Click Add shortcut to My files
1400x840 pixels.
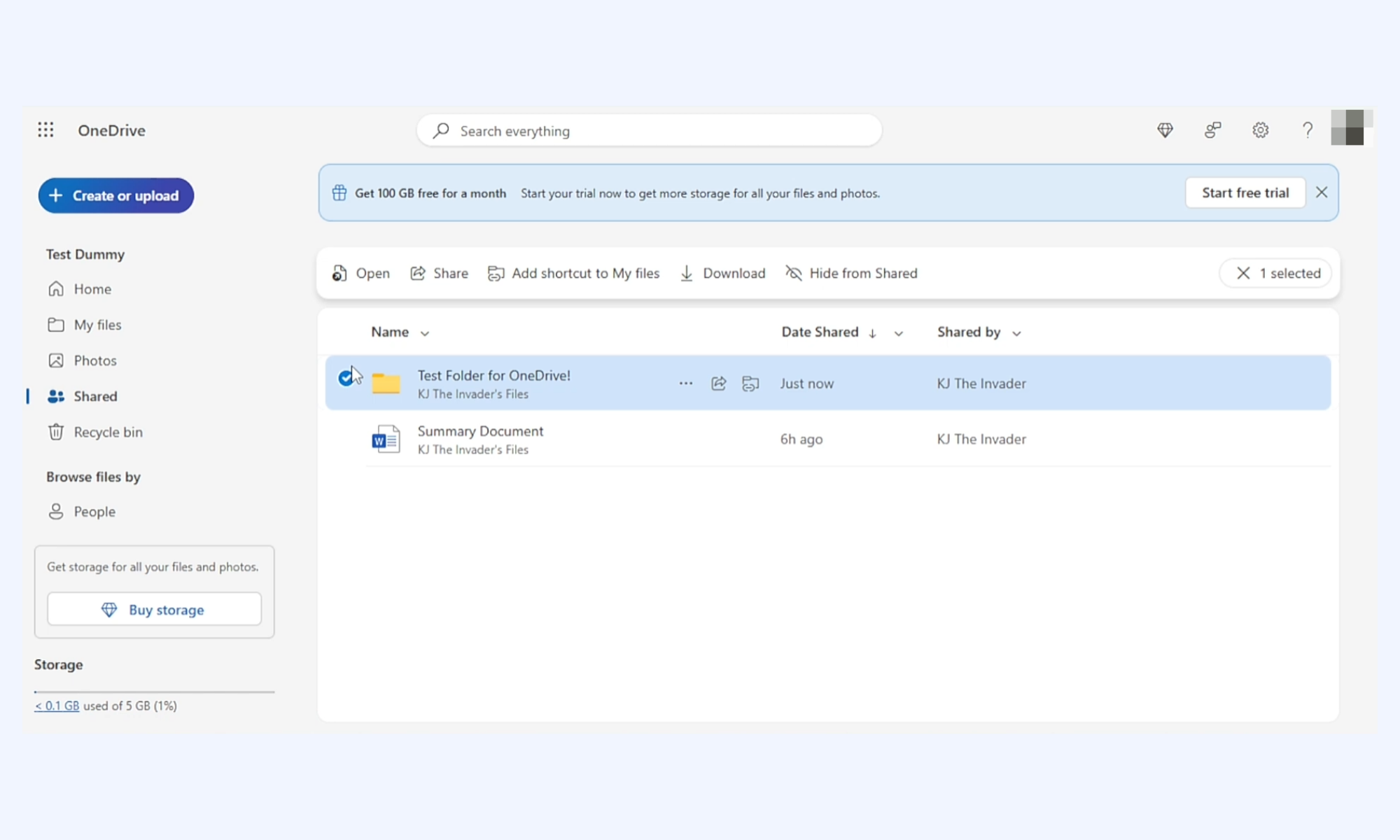[574, 273]
